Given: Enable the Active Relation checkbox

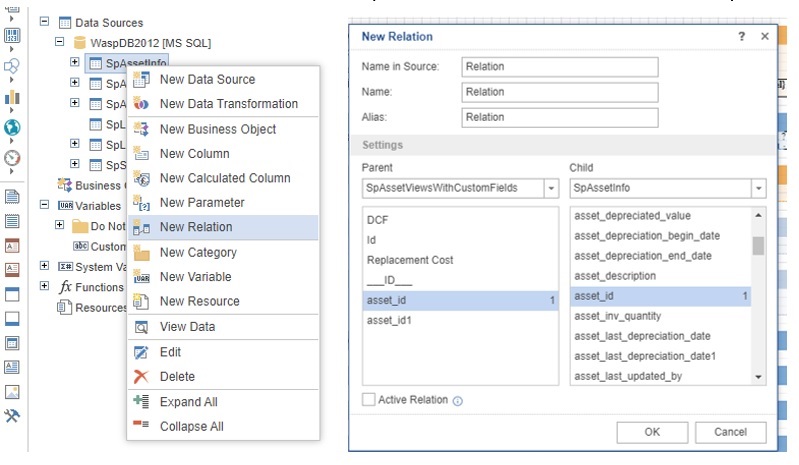Looking at the screenshot, I should (x=369, y=400).
